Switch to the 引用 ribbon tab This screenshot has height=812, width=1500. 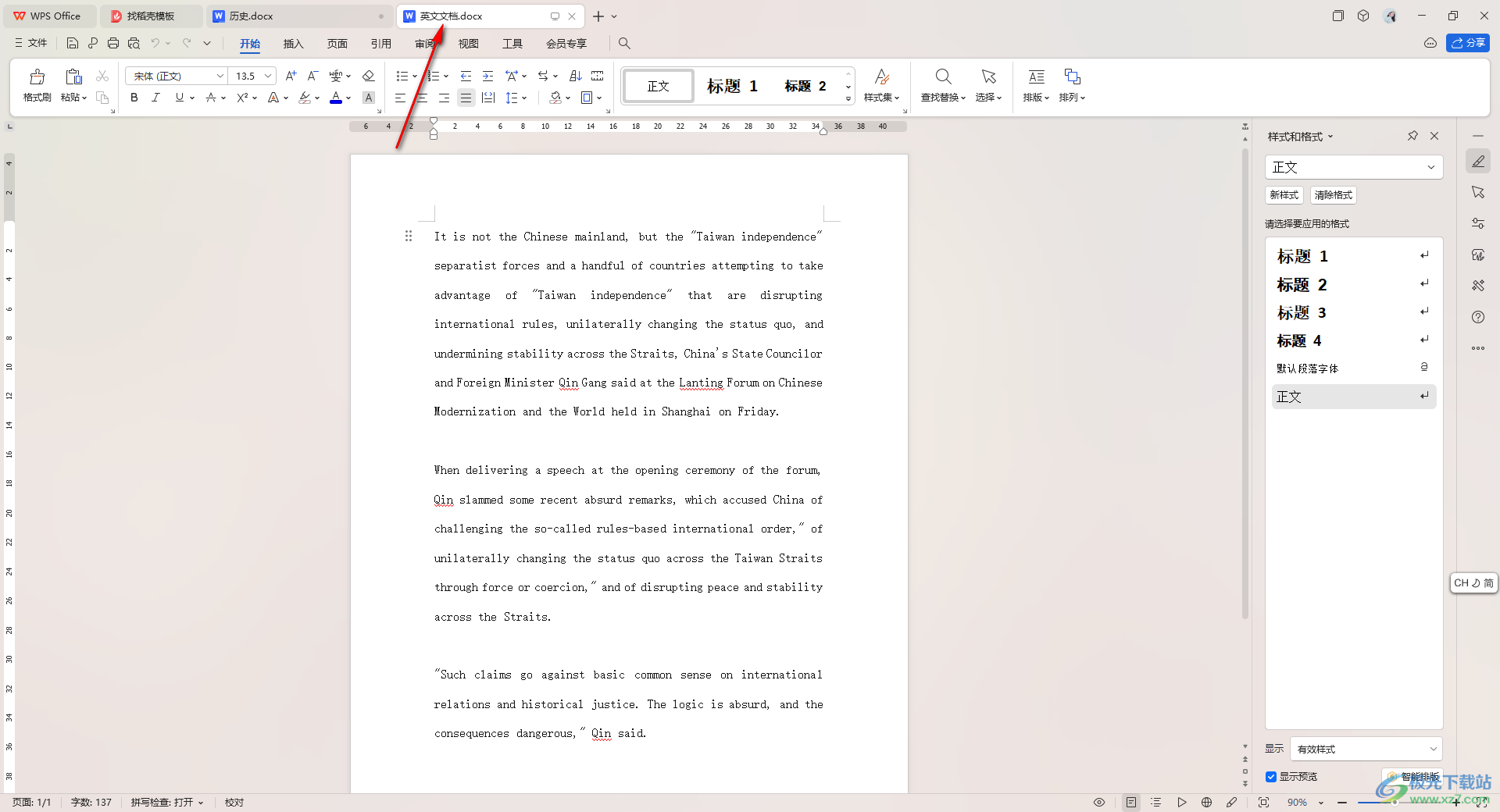(x=381, y=44)
